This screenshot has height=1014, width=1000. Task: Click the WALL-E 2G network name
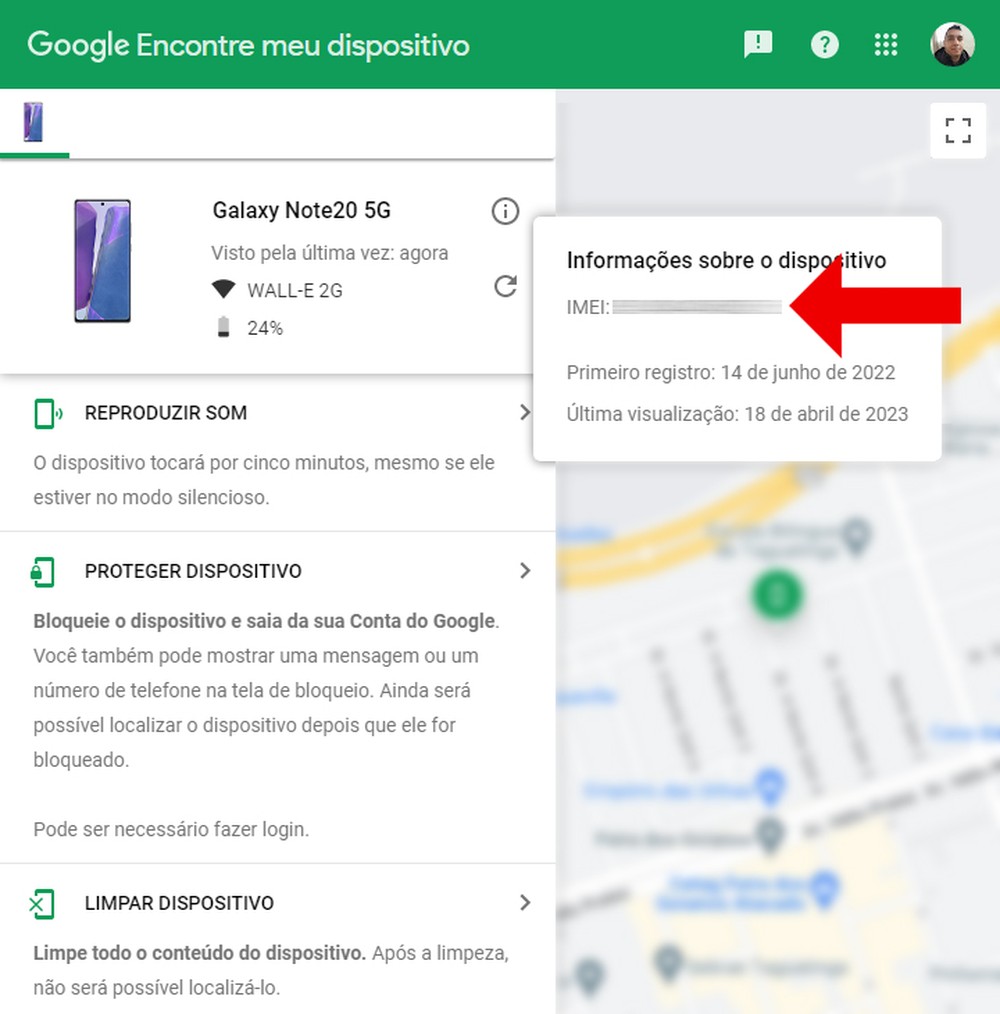pyautogui.click(x=295, y=291)
